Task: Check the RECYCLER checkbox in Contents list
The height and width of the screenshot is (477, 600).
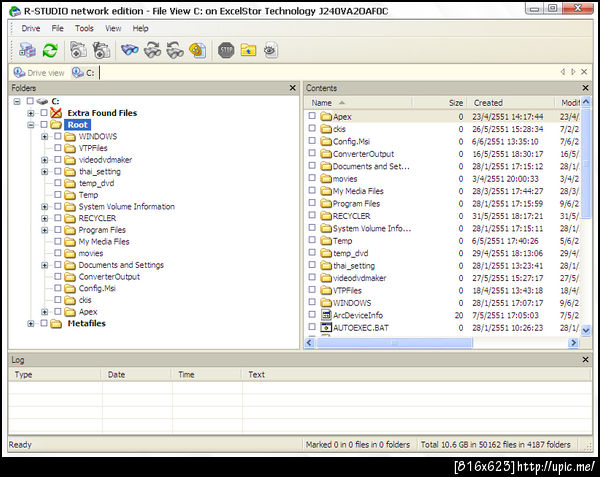Action: 312,215
